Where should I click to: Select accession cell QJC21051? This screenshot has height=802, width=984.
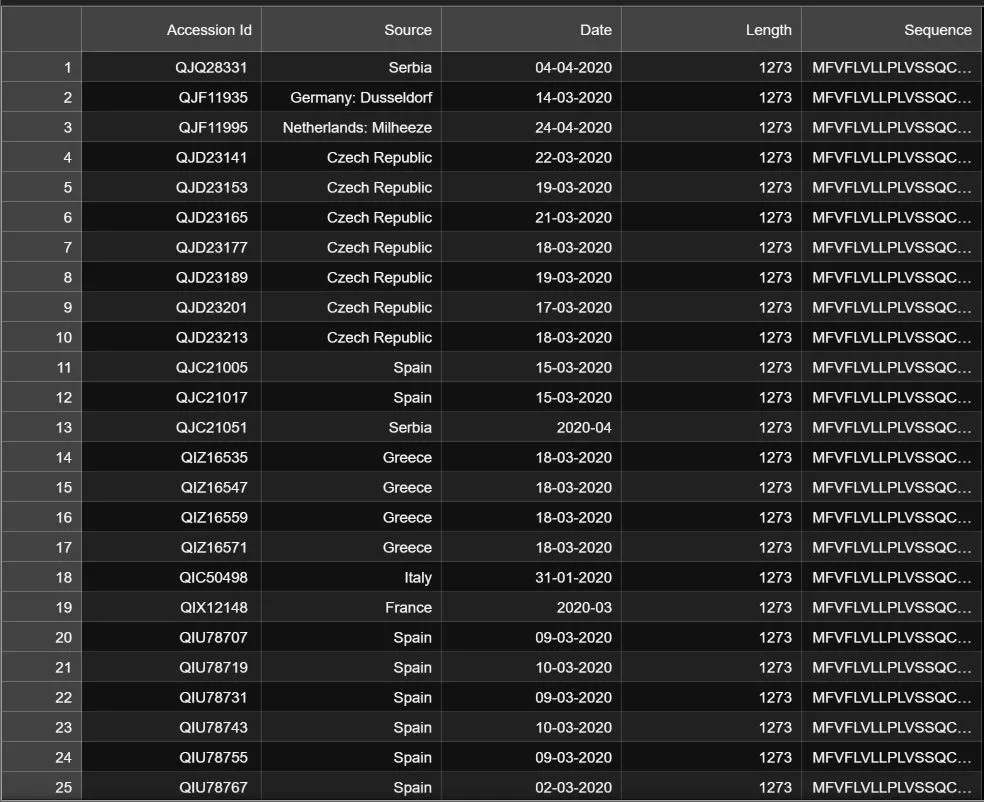(x=171, y=427)
